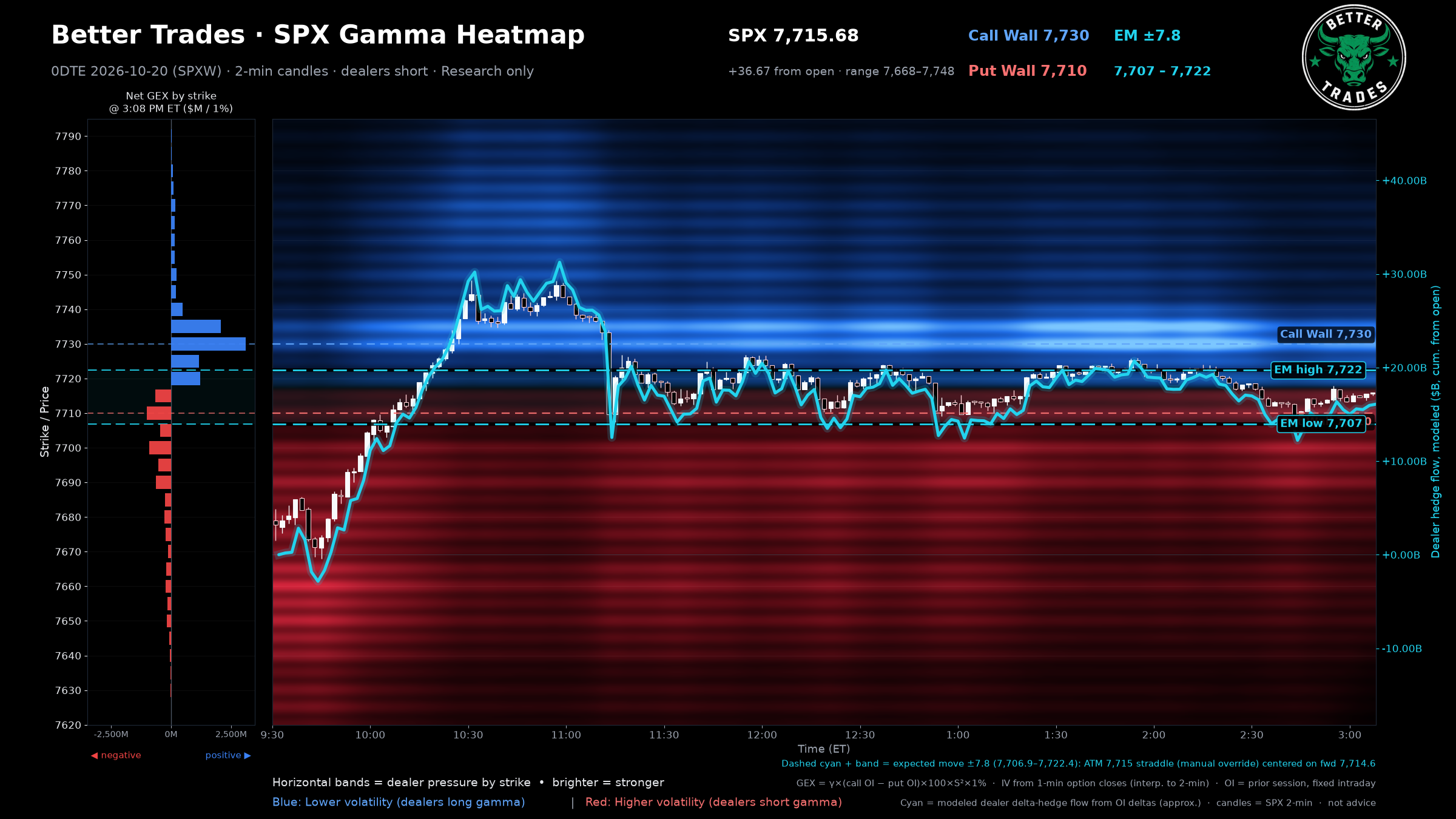Click the red GEX bar at strike 7700
1456x819 pixels.
[160, 448]
